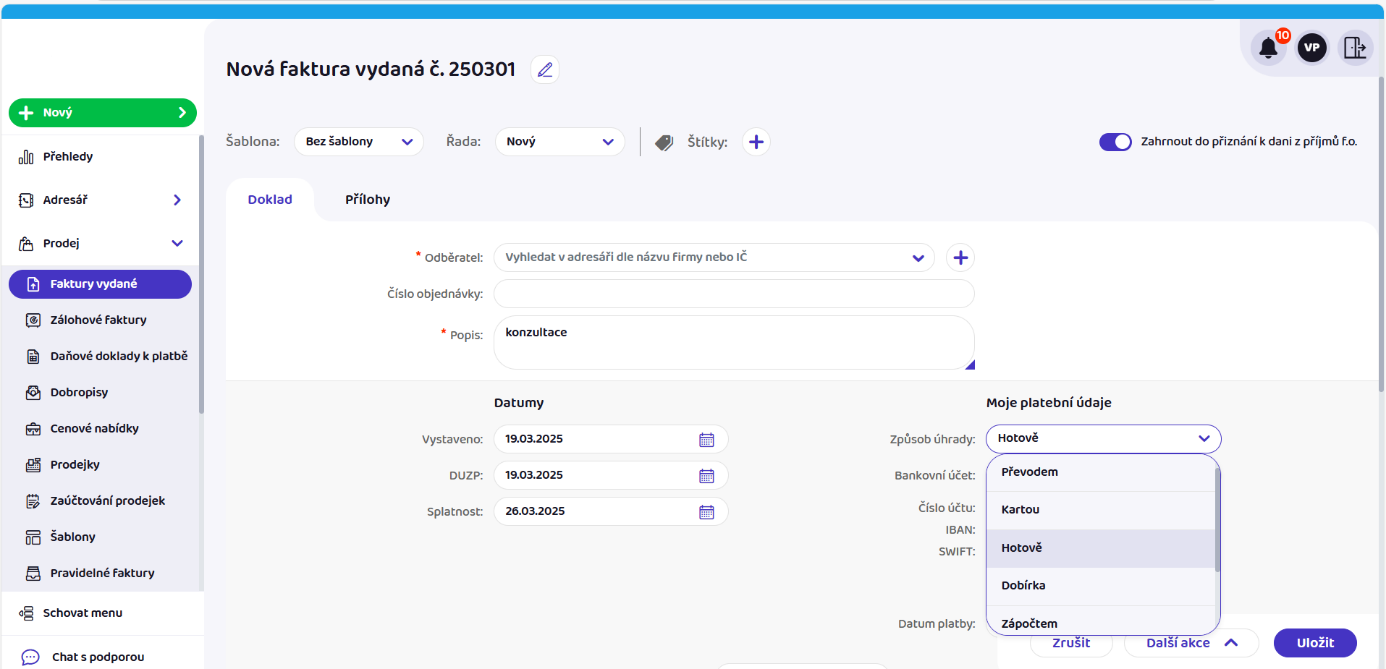Choose Zápočtem payment method
Viewport: 1386px width, 669px height.
tap(1101, 621)
